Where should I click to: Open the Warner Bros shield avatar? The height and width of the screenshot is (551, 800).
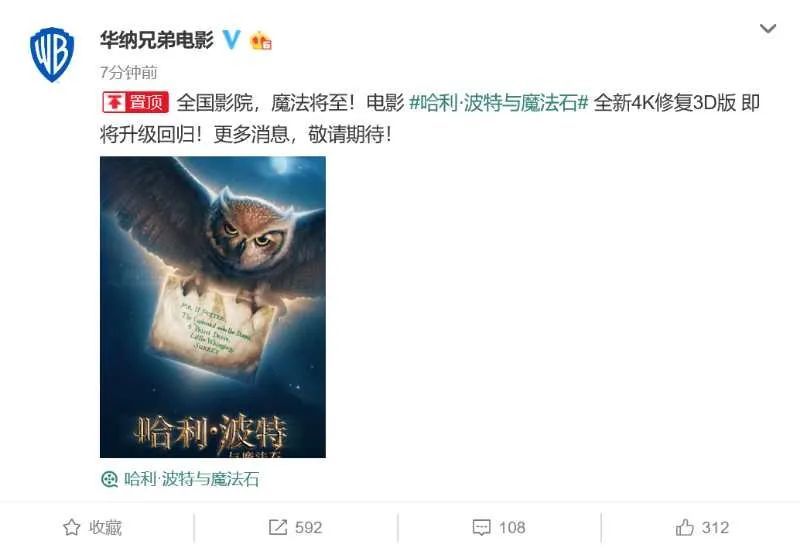pos(52,54)
